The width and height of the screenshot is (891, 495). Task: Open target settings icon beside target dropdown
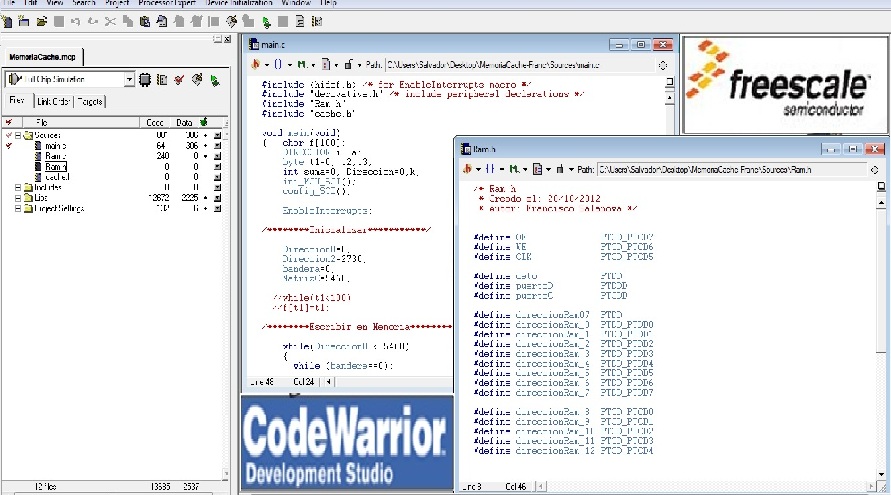tap(145, 79)
